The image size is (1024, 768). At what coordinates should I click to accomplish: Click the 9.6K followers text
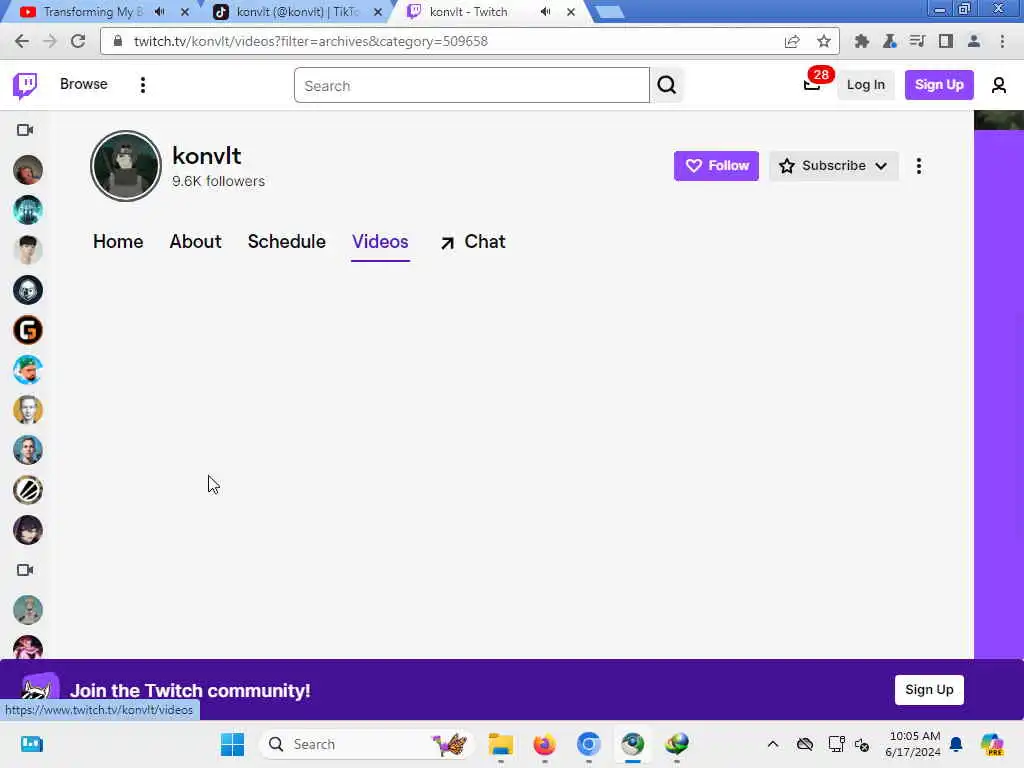point(218,182)
